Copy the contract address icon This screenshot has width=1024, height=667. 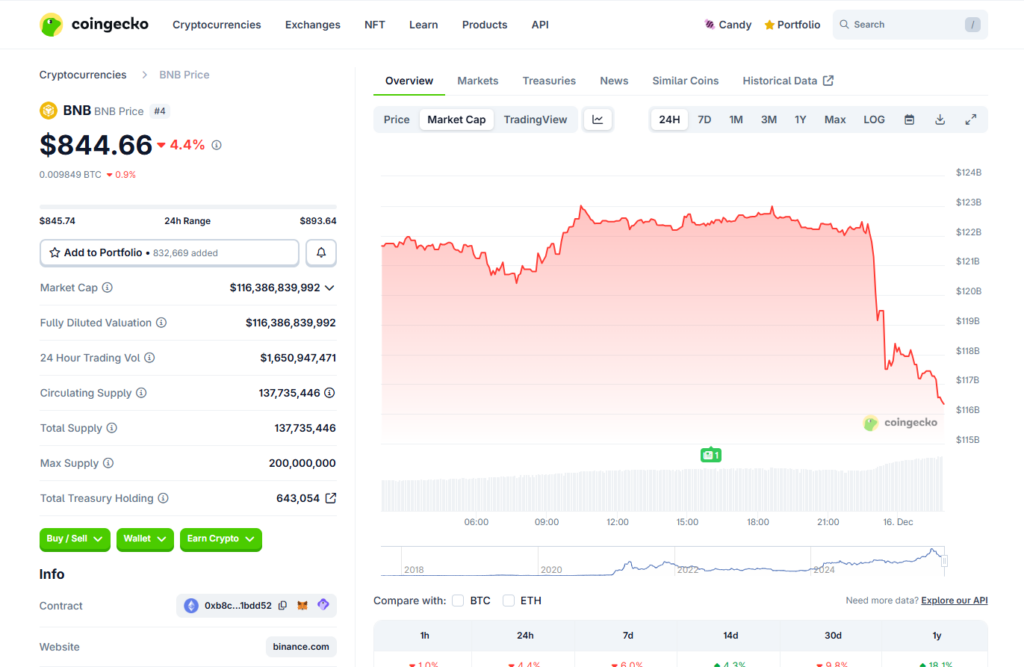[x=283, y=606]
